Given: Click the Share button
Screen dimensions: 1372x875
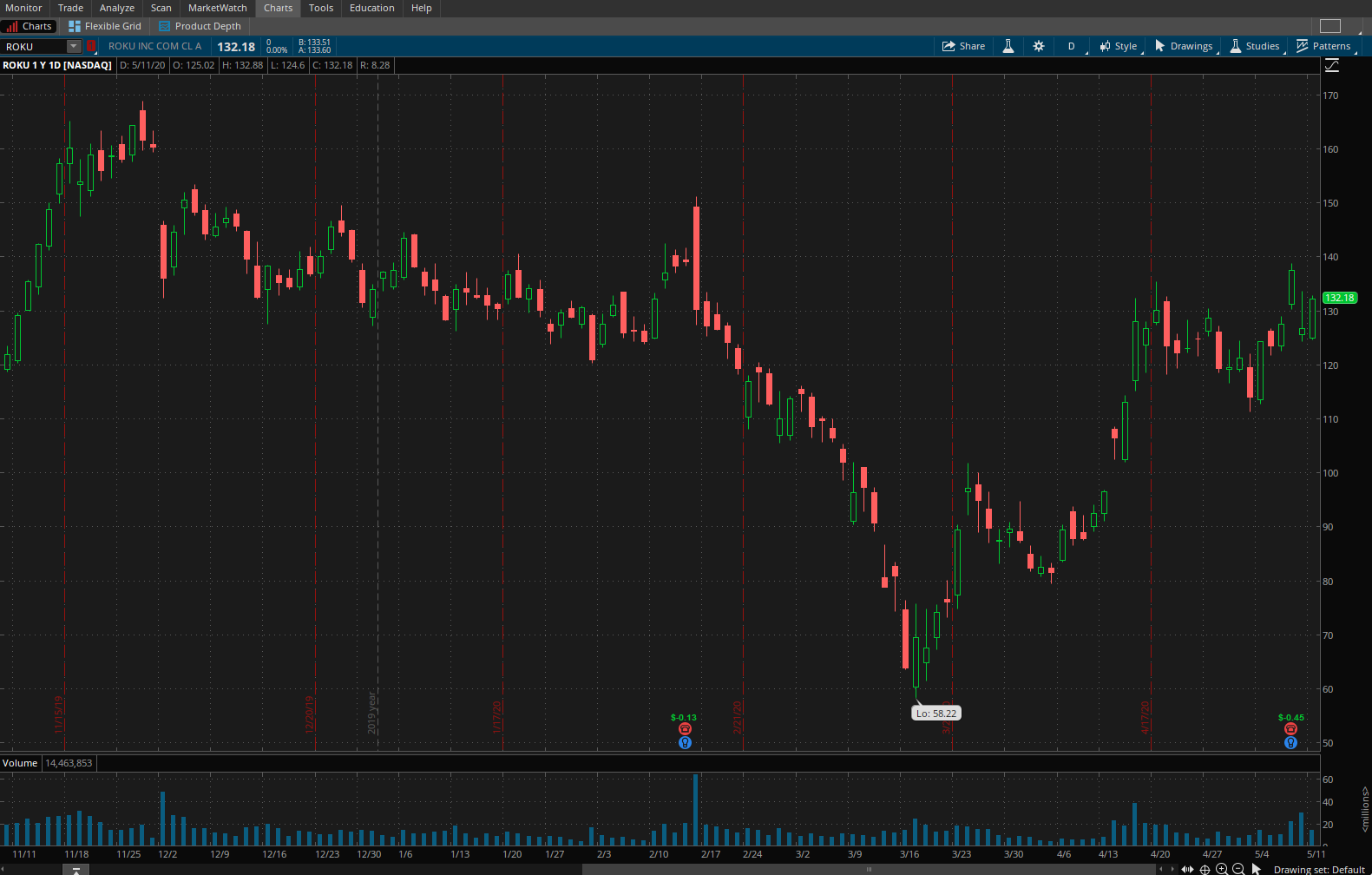Looking at the screenshot, I should pyautogui.click(x=964, y=46).
